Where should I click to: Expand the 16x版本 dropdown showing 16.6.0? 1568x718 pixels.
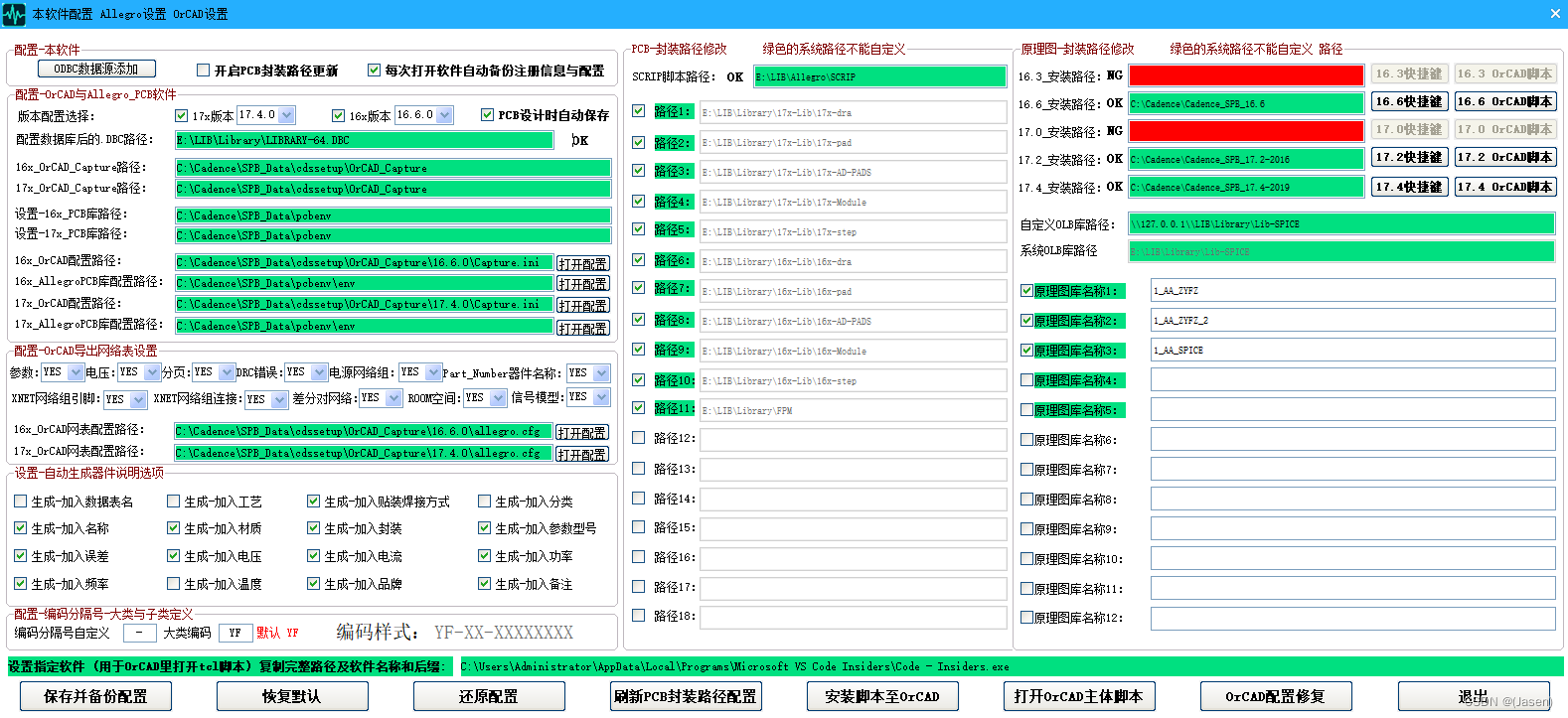tap(444, 115)
